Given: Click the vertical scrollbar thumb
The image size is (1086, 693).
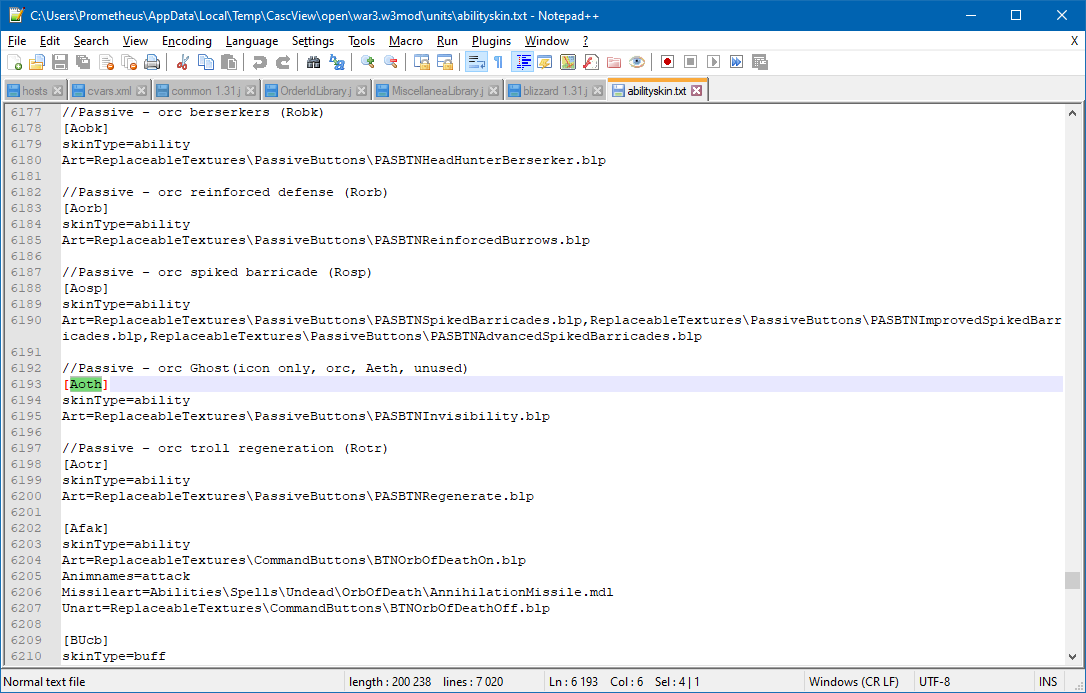Looking at the screenshot, I should (x=1072, y=580).
